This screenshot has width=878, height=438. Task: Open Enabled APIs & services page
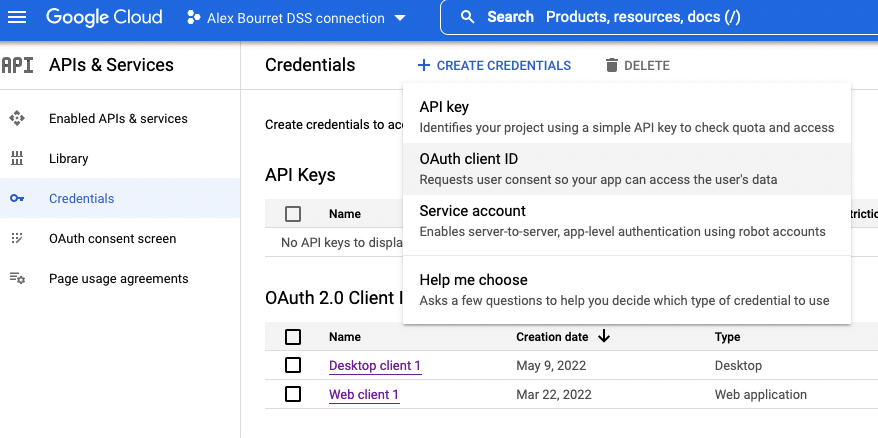pyautogui.click(x=120, y=119)
